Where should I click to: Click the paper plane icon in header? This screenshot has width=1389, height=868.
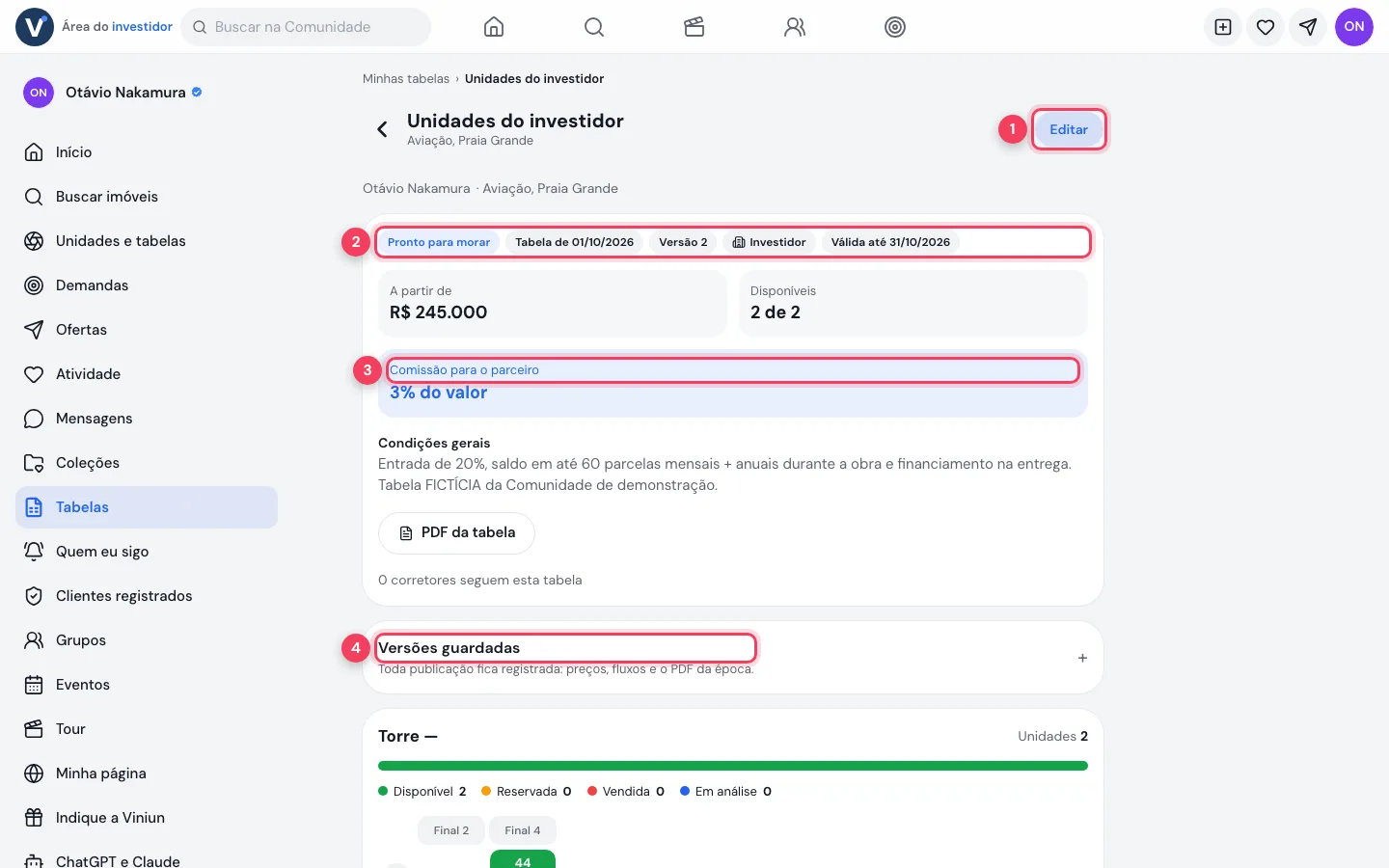coord(1308,27)
